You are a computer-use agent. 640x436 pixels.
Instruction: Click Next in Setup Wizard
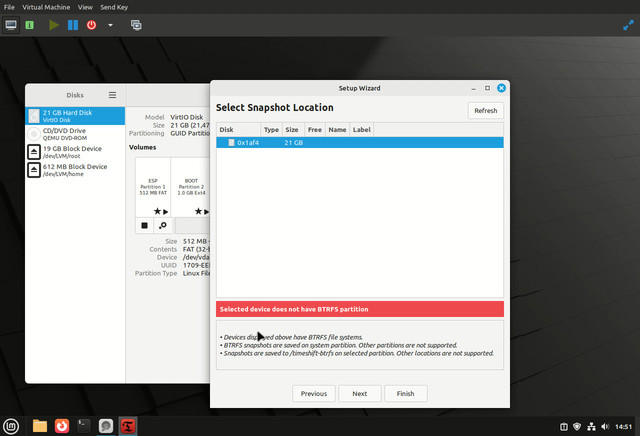tap(360, 394)
